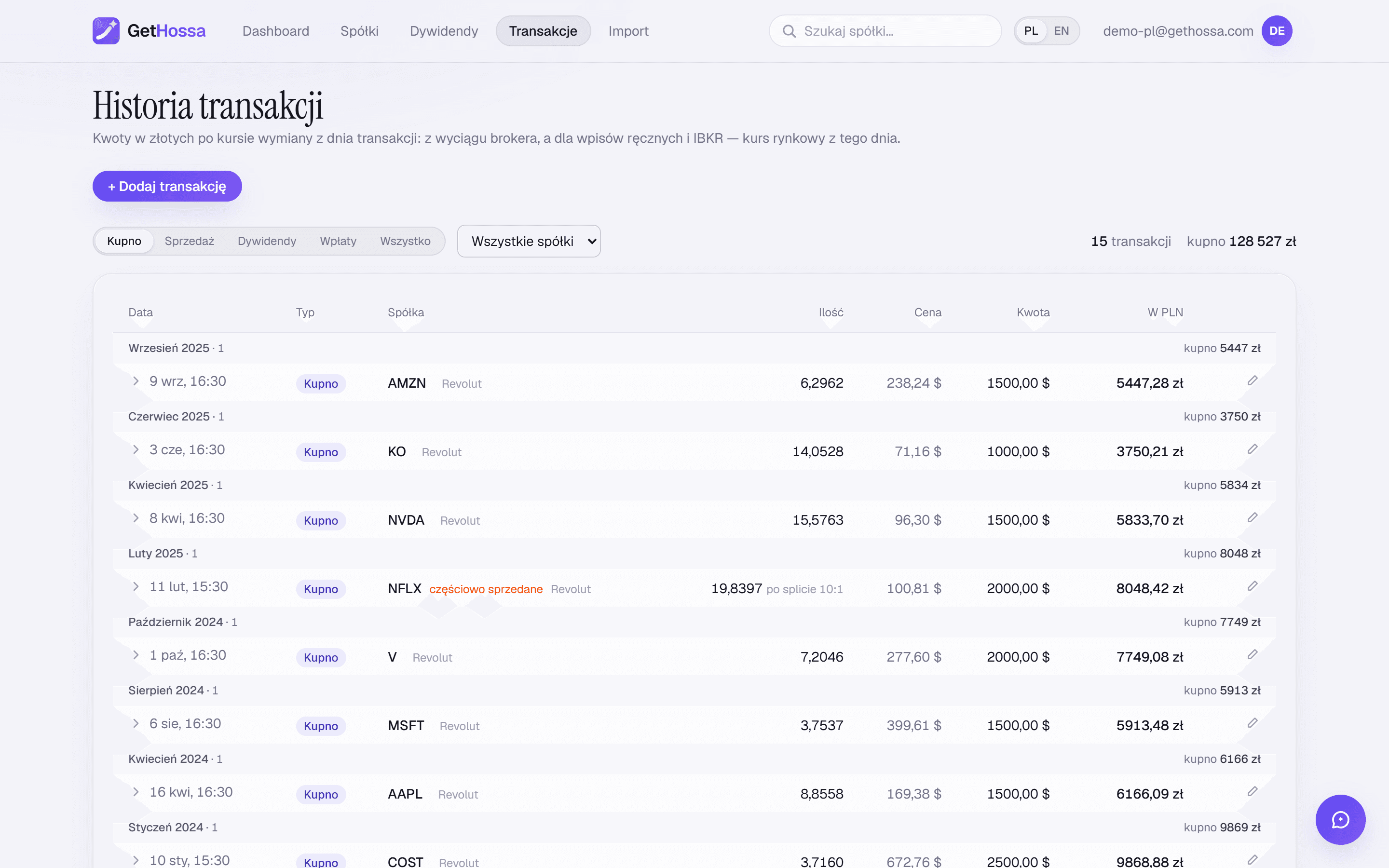Edit the AAPL transaction with pencil icon

pos(1253,792)
